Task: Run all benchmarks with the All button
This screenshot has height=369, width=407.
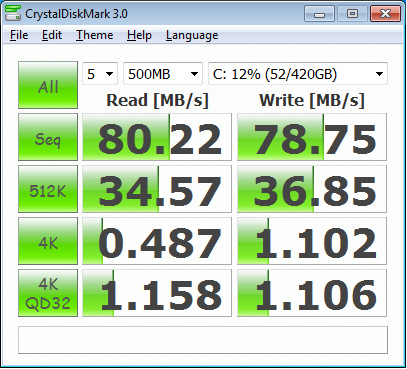Action: 48,85
